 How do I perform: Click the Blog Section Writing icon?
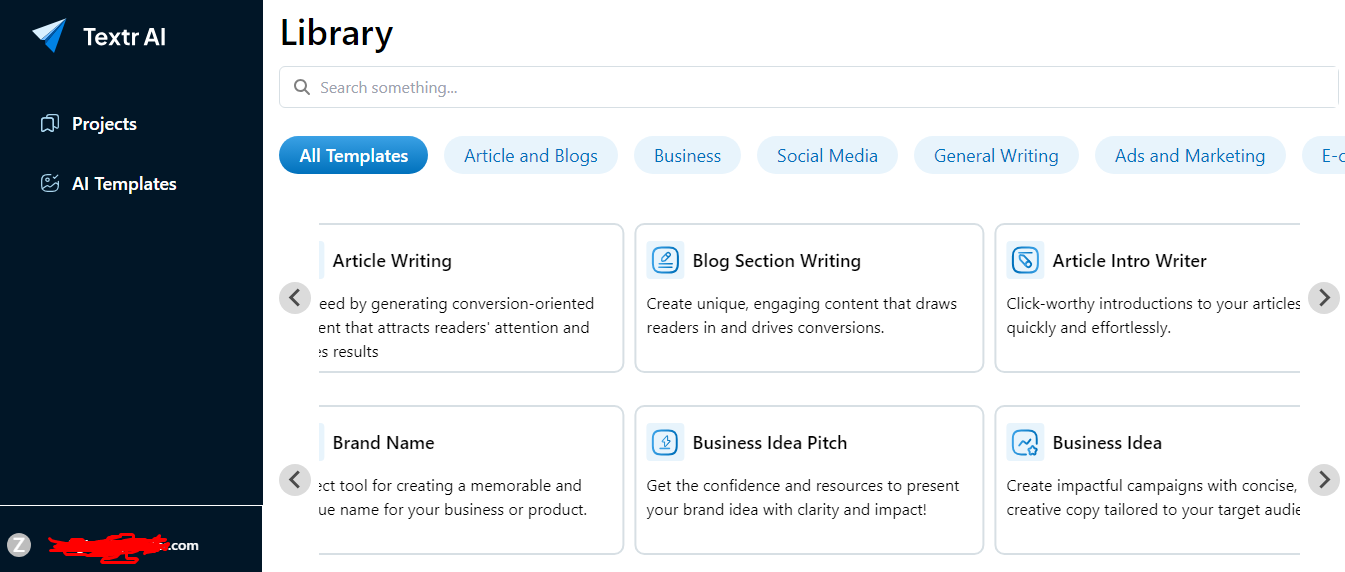click(665, 261)
